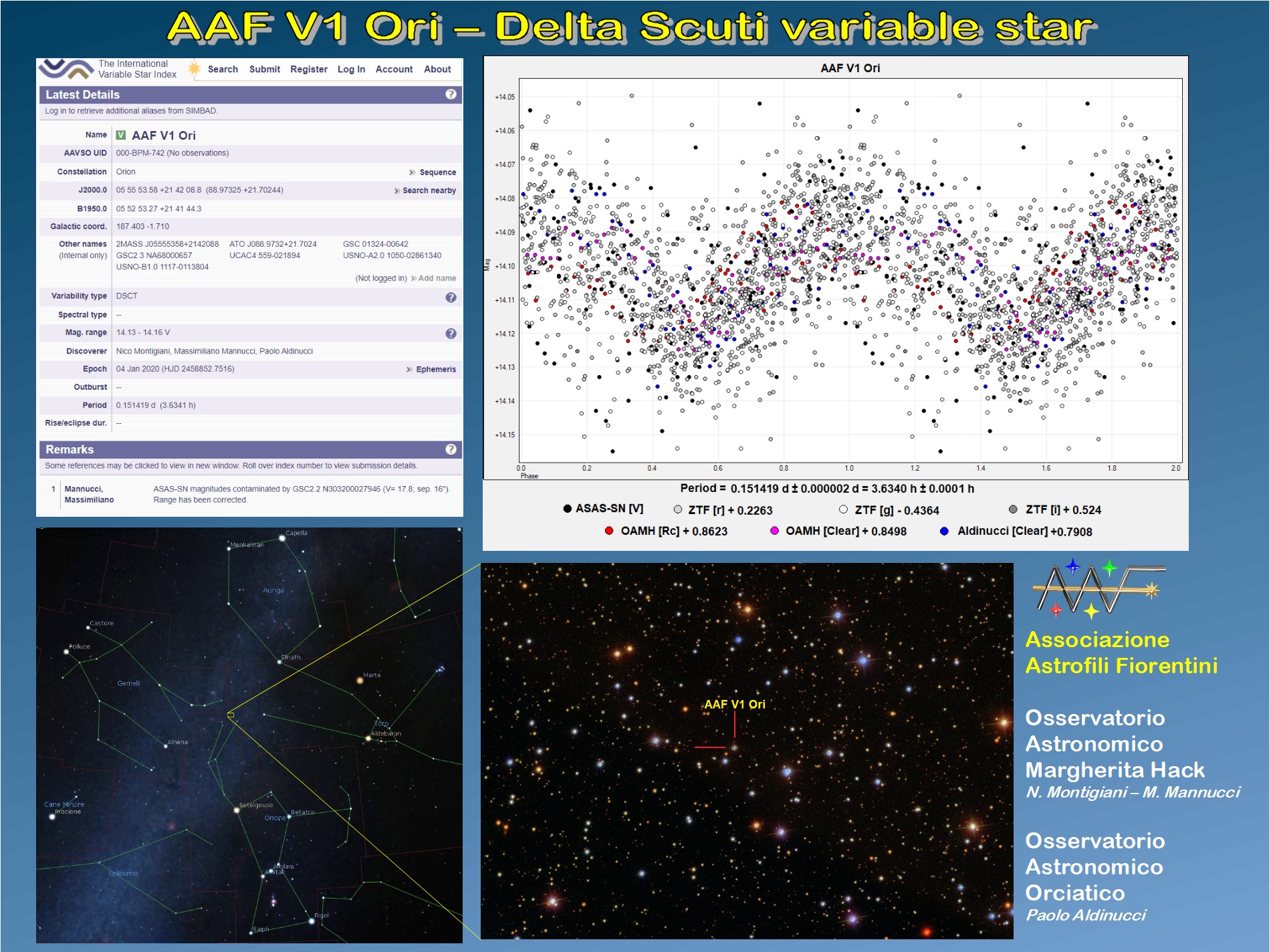Click the VSX wave logo icon
This screenshot has height=952, width=1269.
point(66,68)
